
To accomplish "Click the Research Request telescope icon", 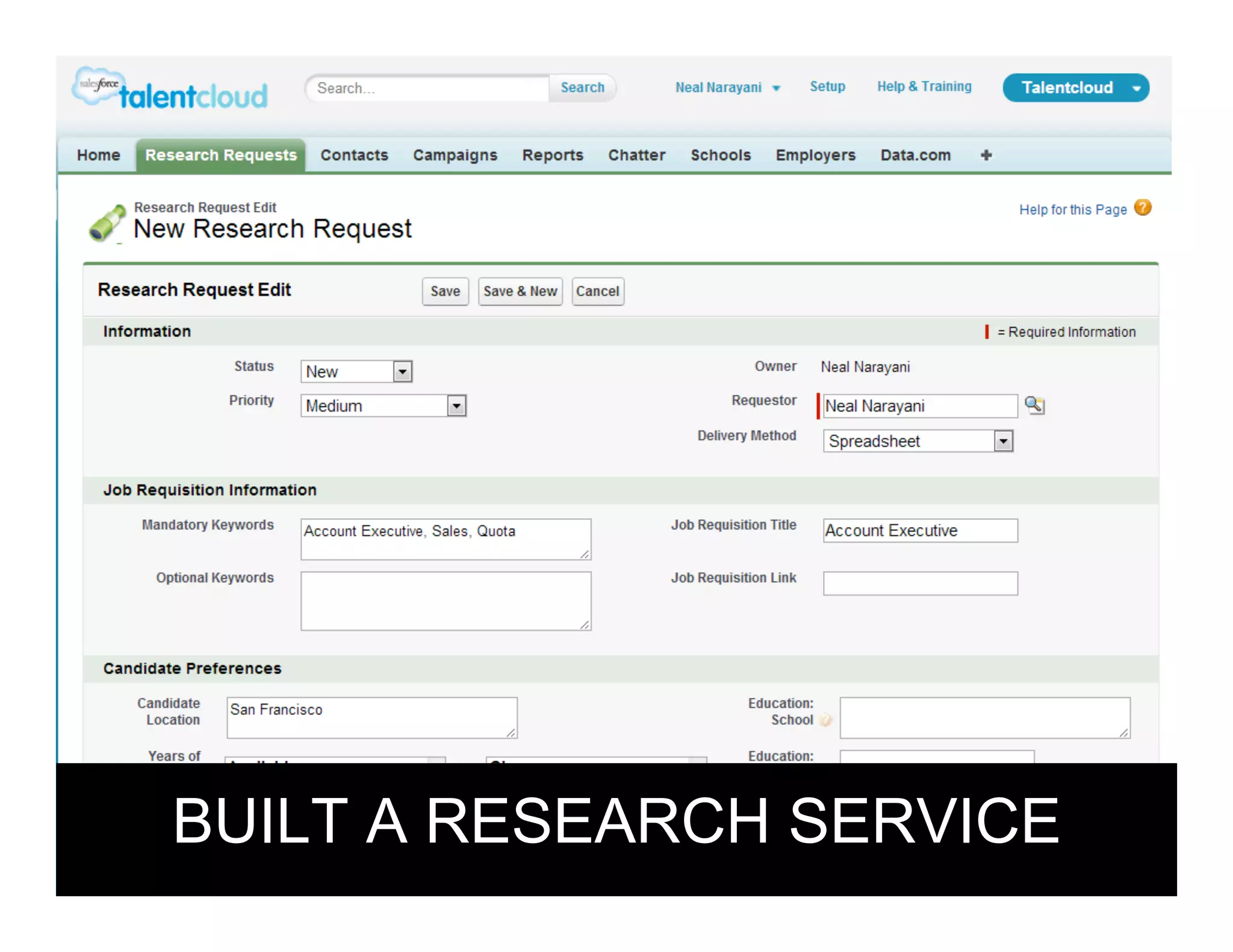I will (x=108, y=223).
